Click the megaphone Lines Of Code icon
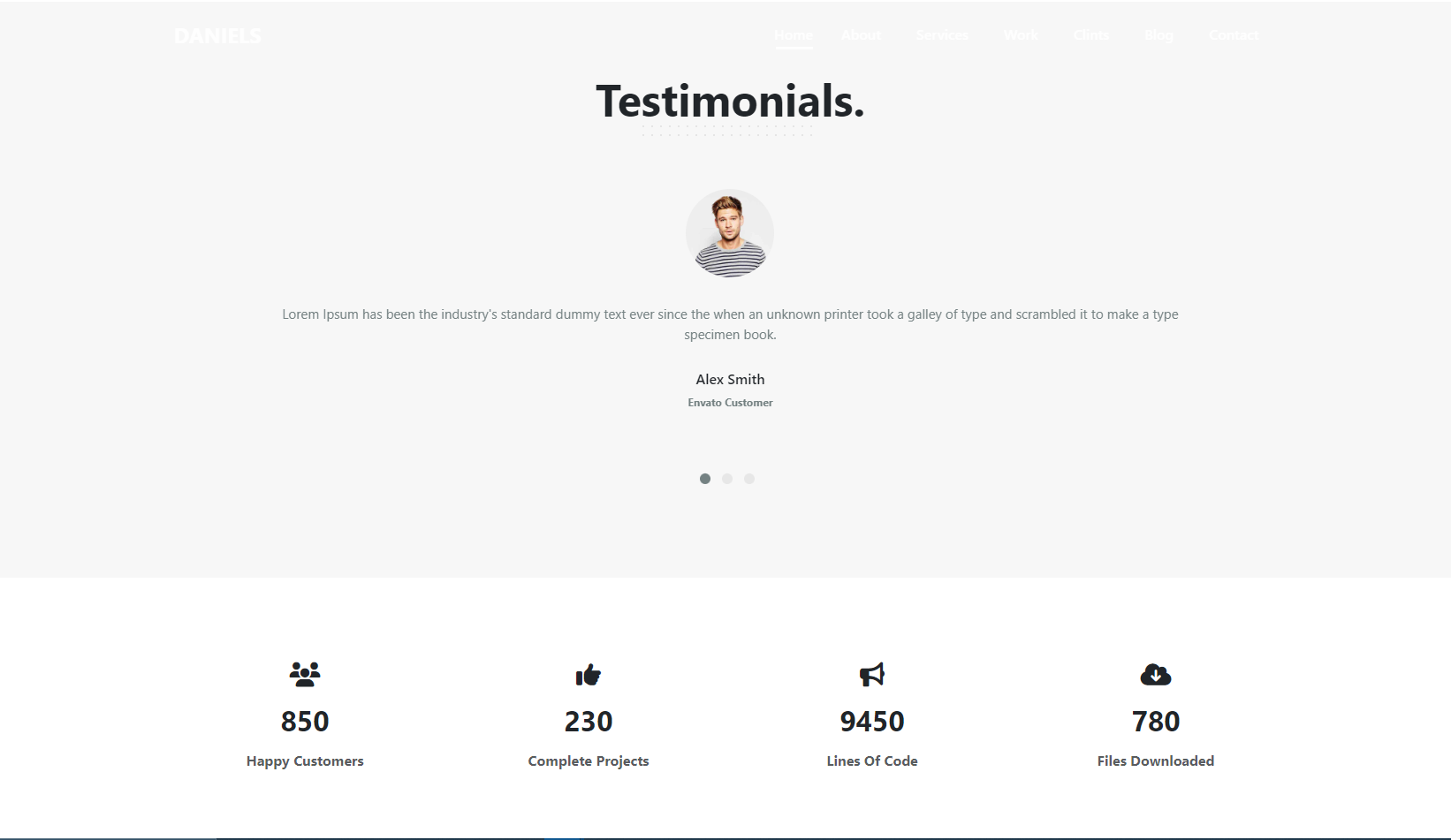 coord(871,674)
